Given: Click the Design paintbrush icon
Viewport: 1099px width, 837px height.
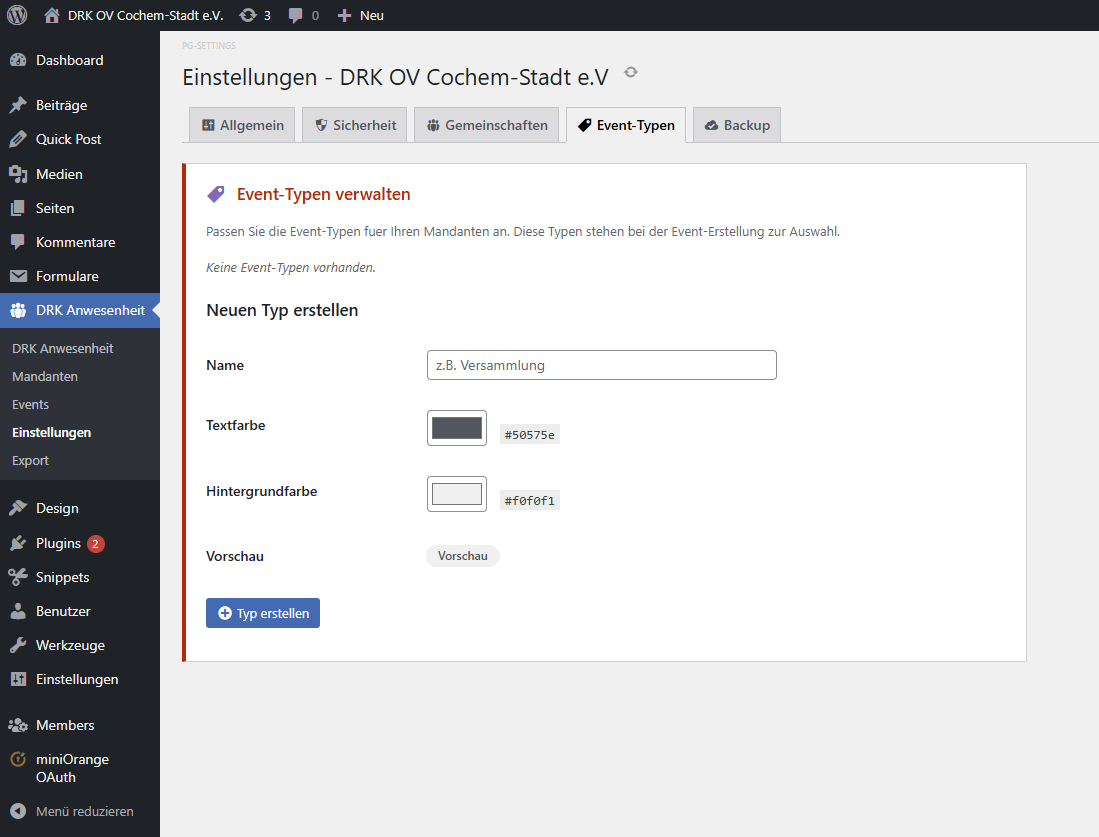Looking at the screenshot, I should [18, 508].
